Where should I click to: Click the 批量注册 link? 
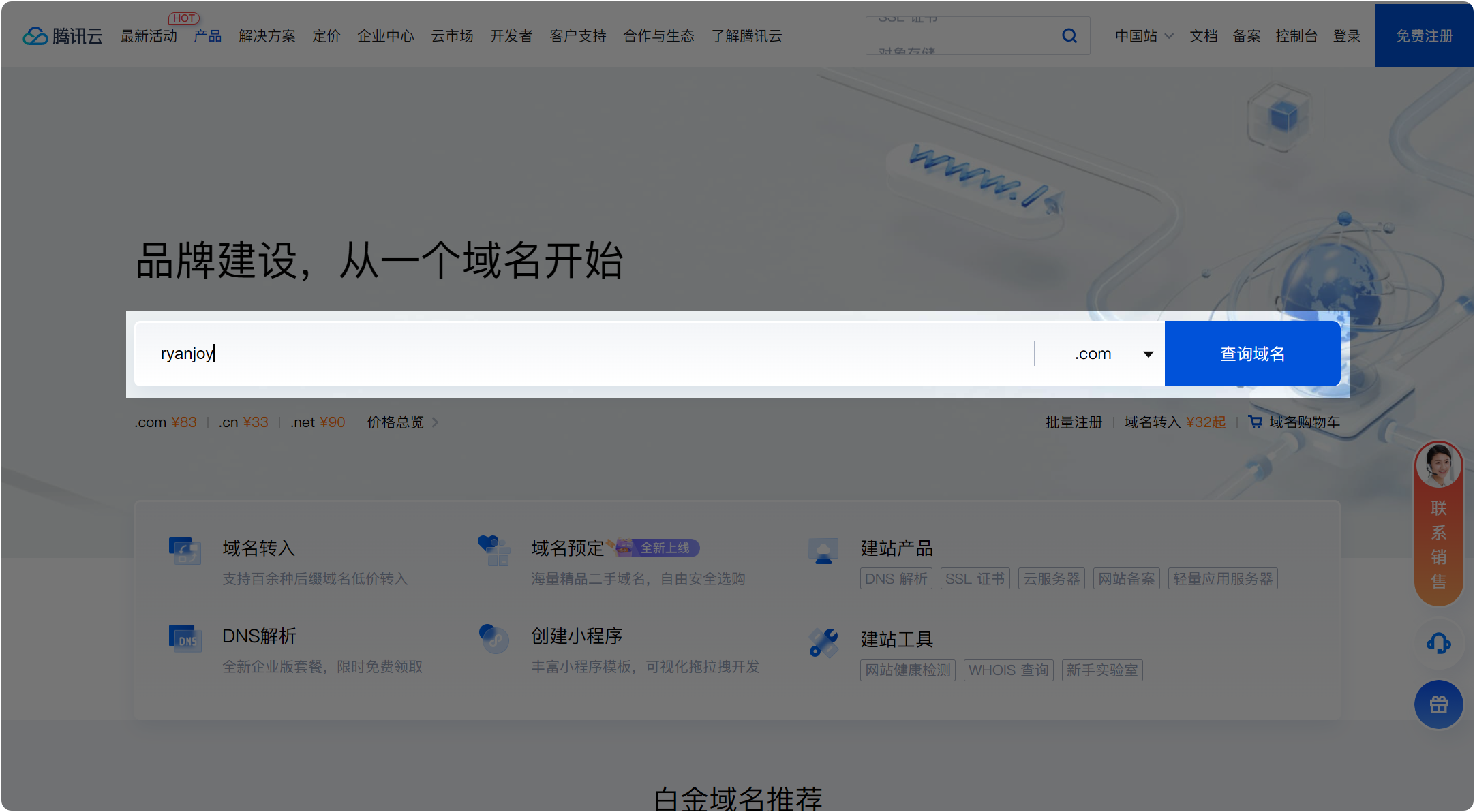coord(1074,422)
